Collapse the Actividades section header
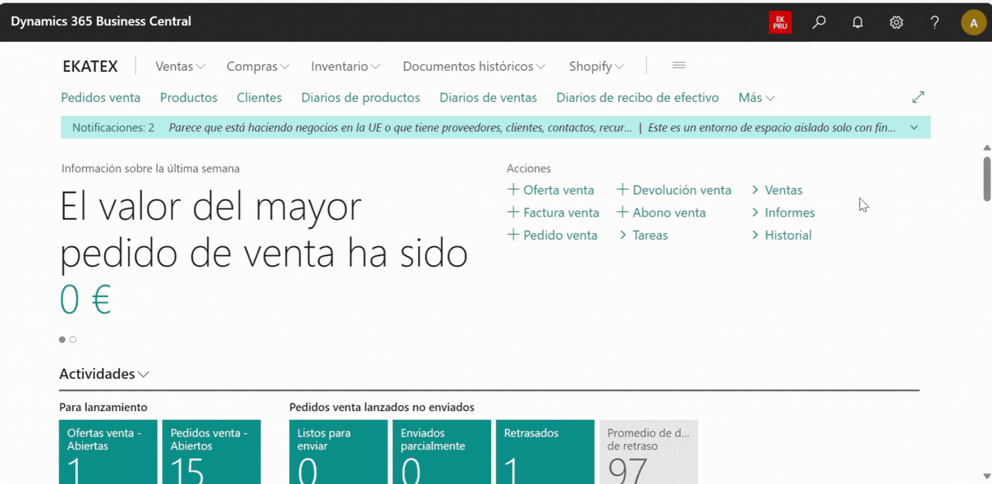The width and height of the screenshot is (992, 484). pos(104,374)
